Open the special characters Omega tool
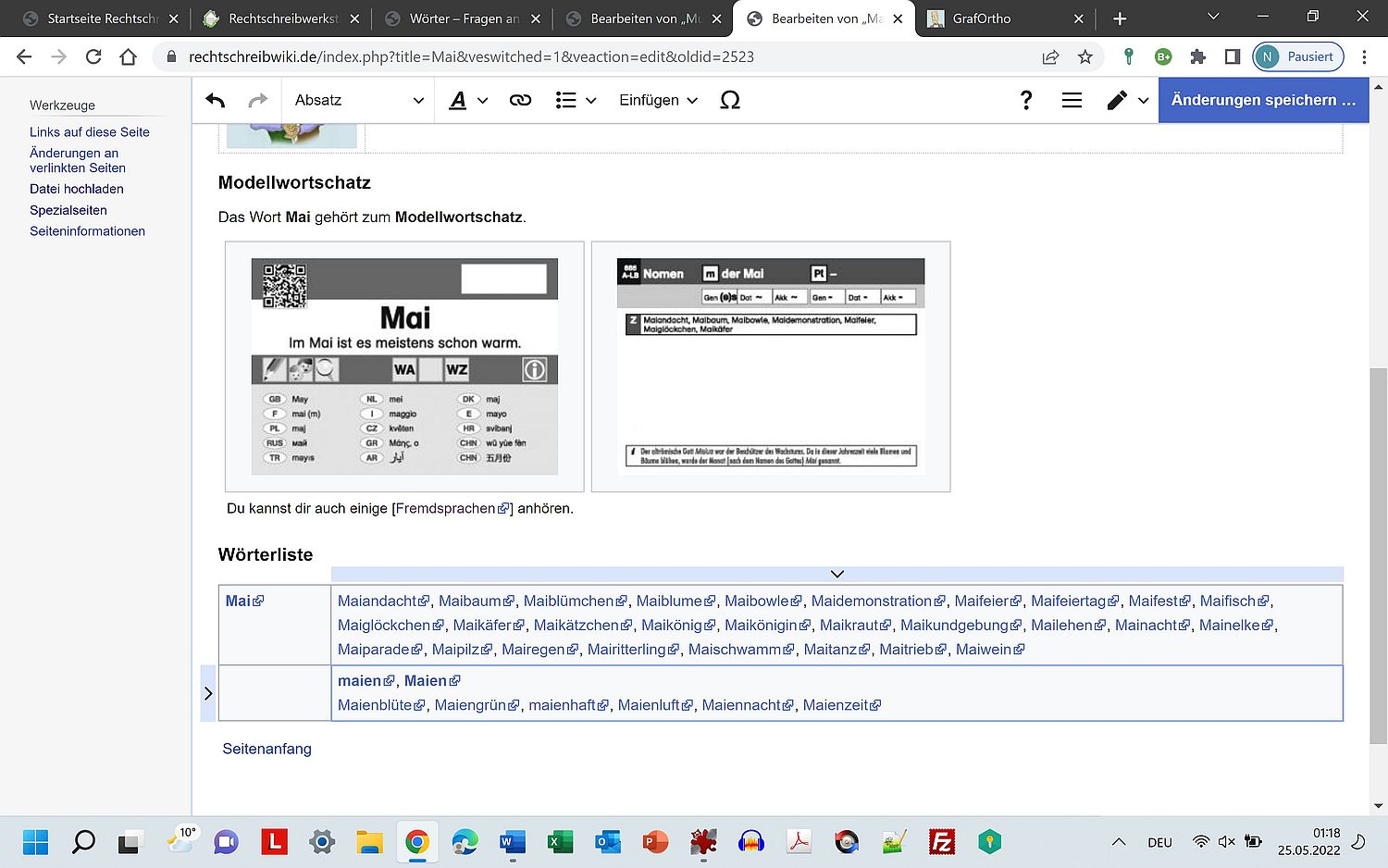1388x868 pixels. pos(729,100)
